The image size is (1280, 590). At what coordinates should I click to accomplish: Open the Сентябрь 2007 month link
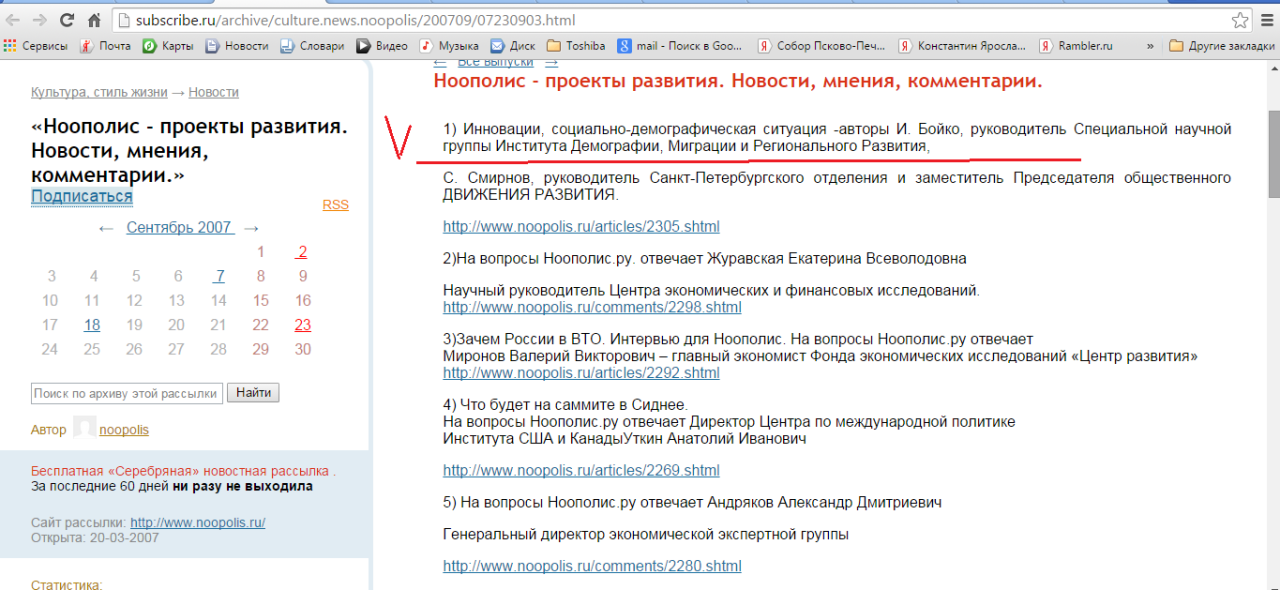(x=180, y=228)
